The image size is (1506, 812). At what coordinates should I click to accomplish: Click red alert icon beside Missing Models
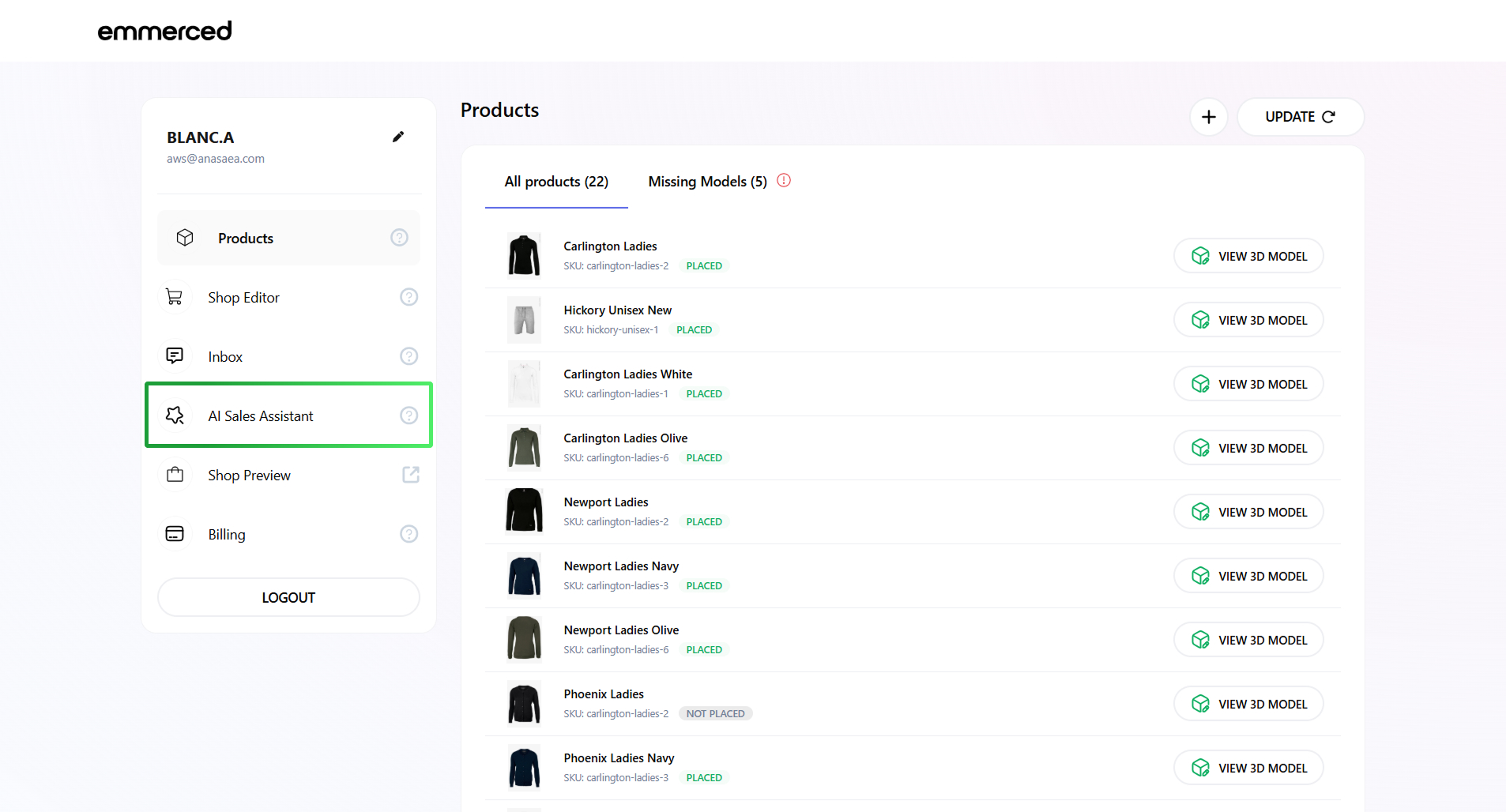coord(784,181)
